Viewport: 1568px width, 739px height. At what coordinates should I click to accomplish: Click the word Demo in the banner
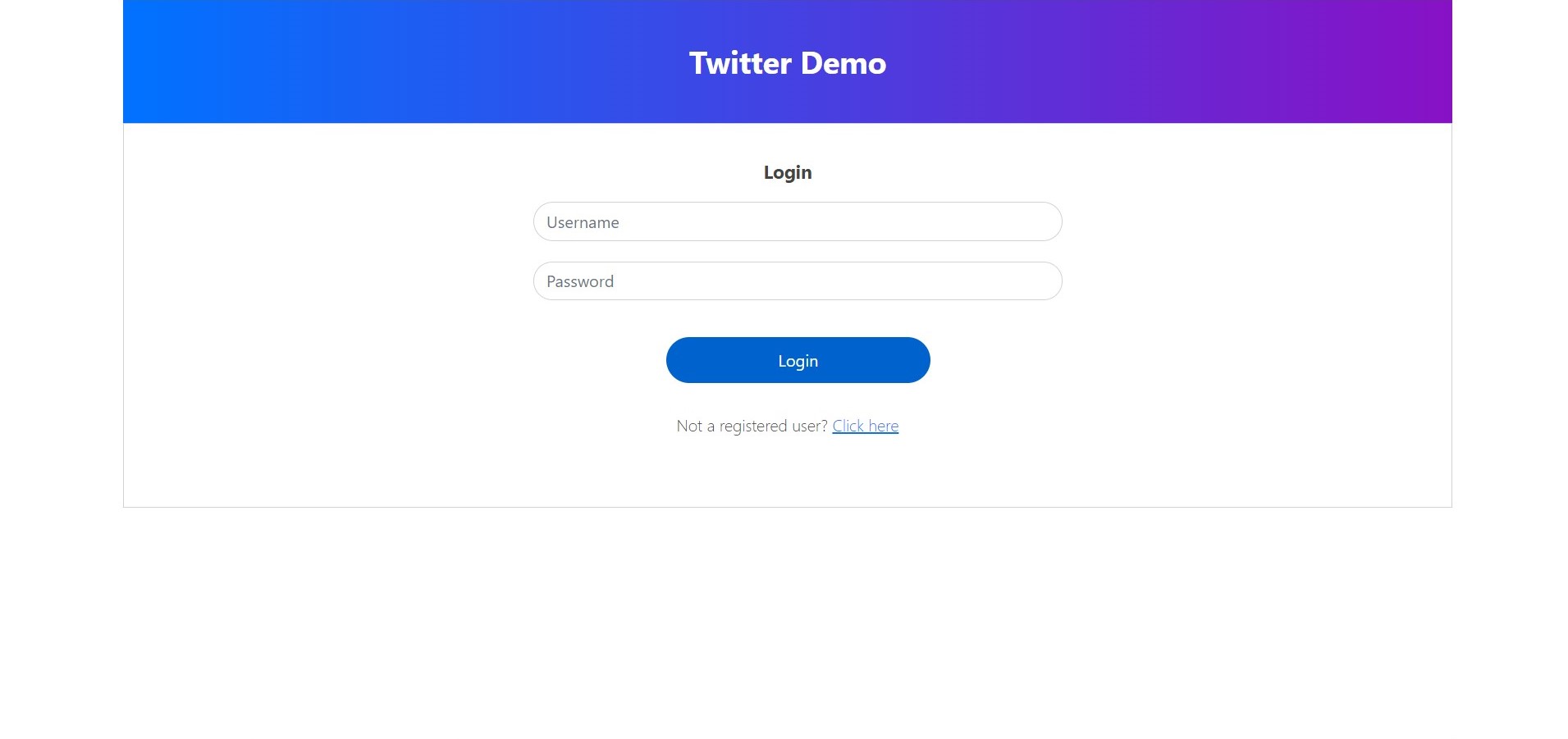[x=843, y=63]
